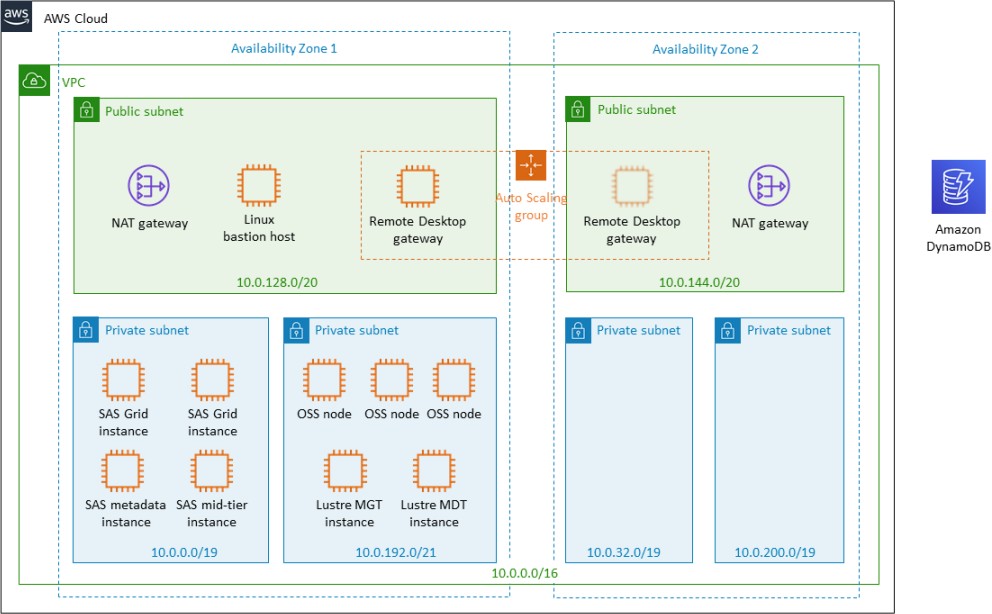
Task: Select the first SAS Grid instance icon
Action: 123,380
